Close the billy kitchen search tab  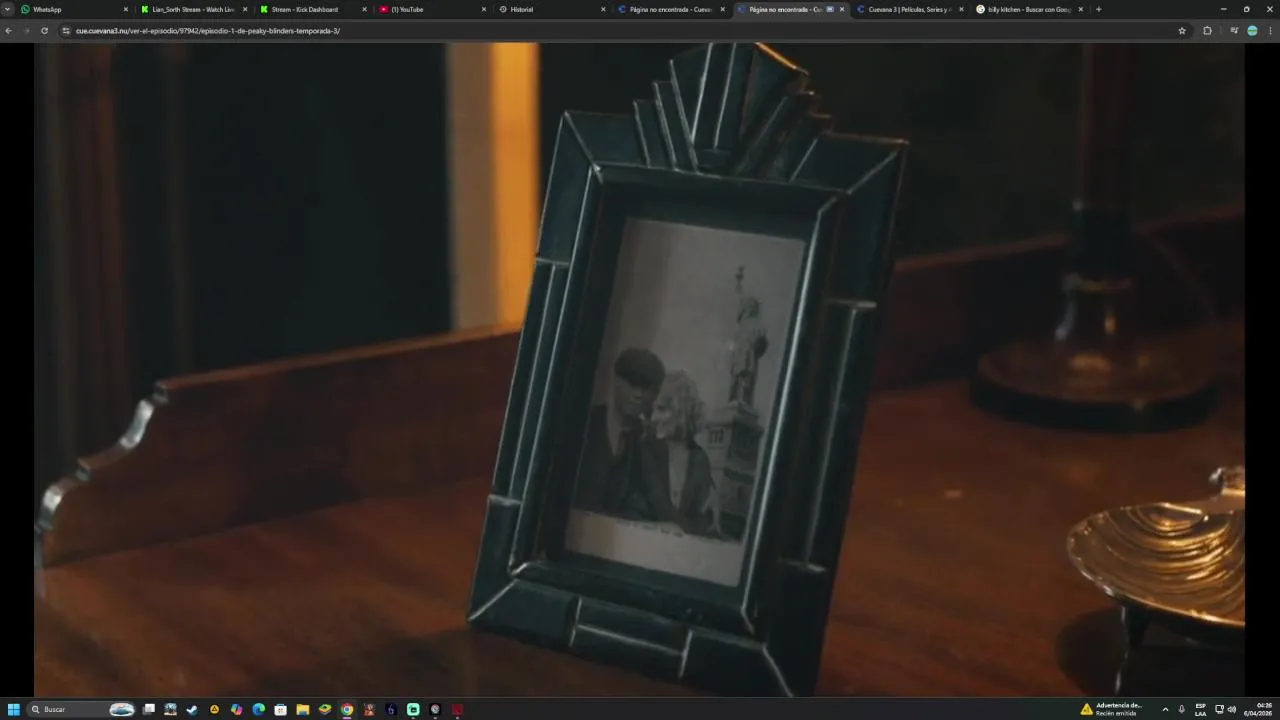point(1081,9)
